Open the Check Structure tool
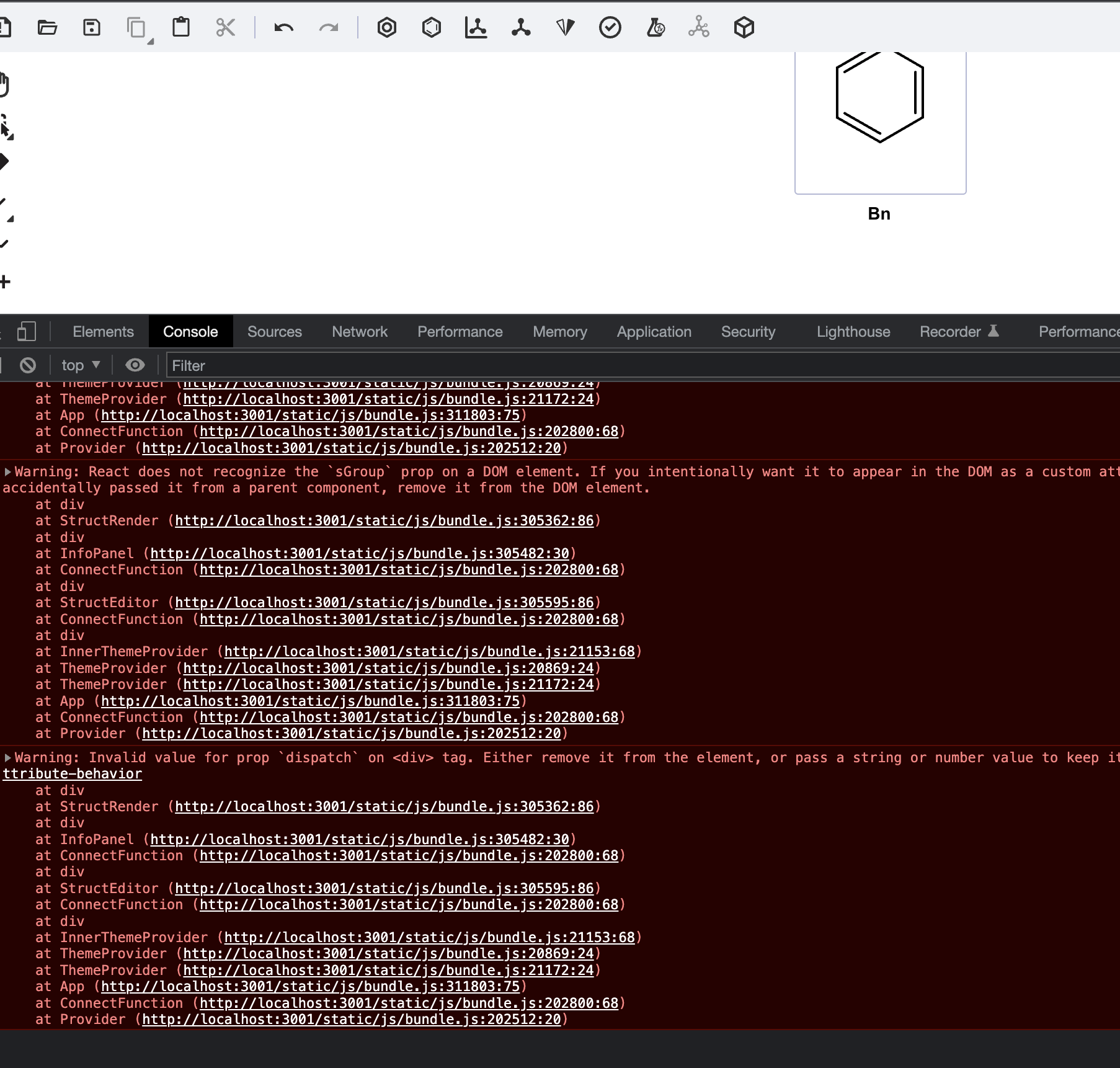This screenshot has height=1068, width=1120. pyautogui.click(x=610, y=27)
